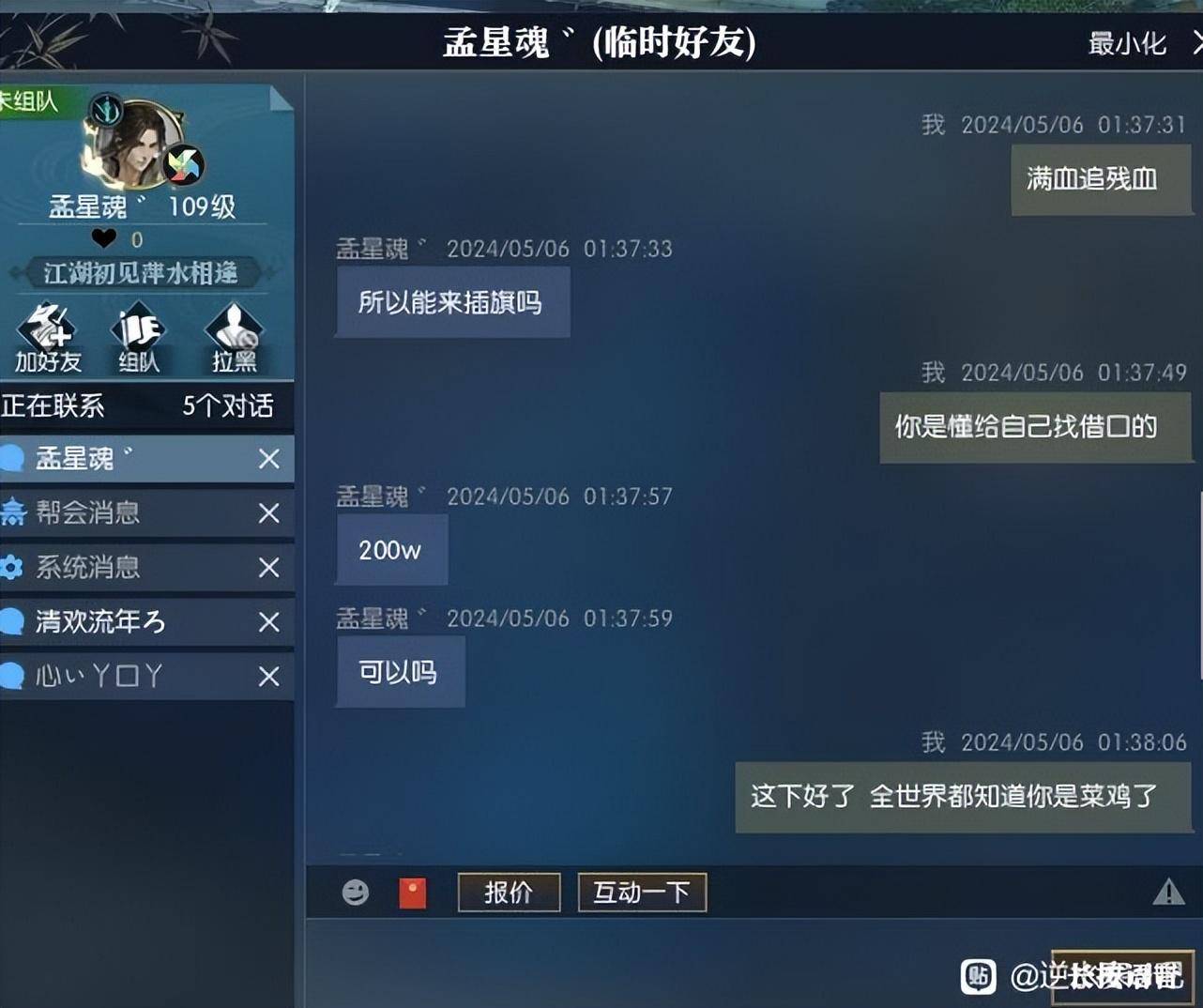Screen dimensions: 1203x1008
Task: Click the 互动一下 interact button
Action: pos(642,892)
